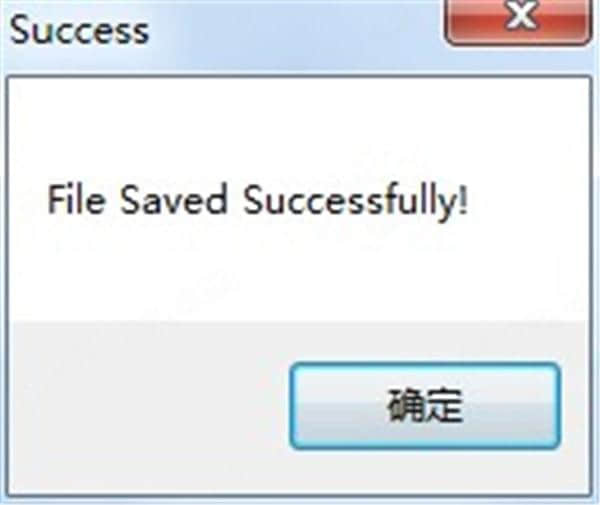Select the File Saved Successfully! message
The width and height of the screenshot is (600, 505).
257,200
